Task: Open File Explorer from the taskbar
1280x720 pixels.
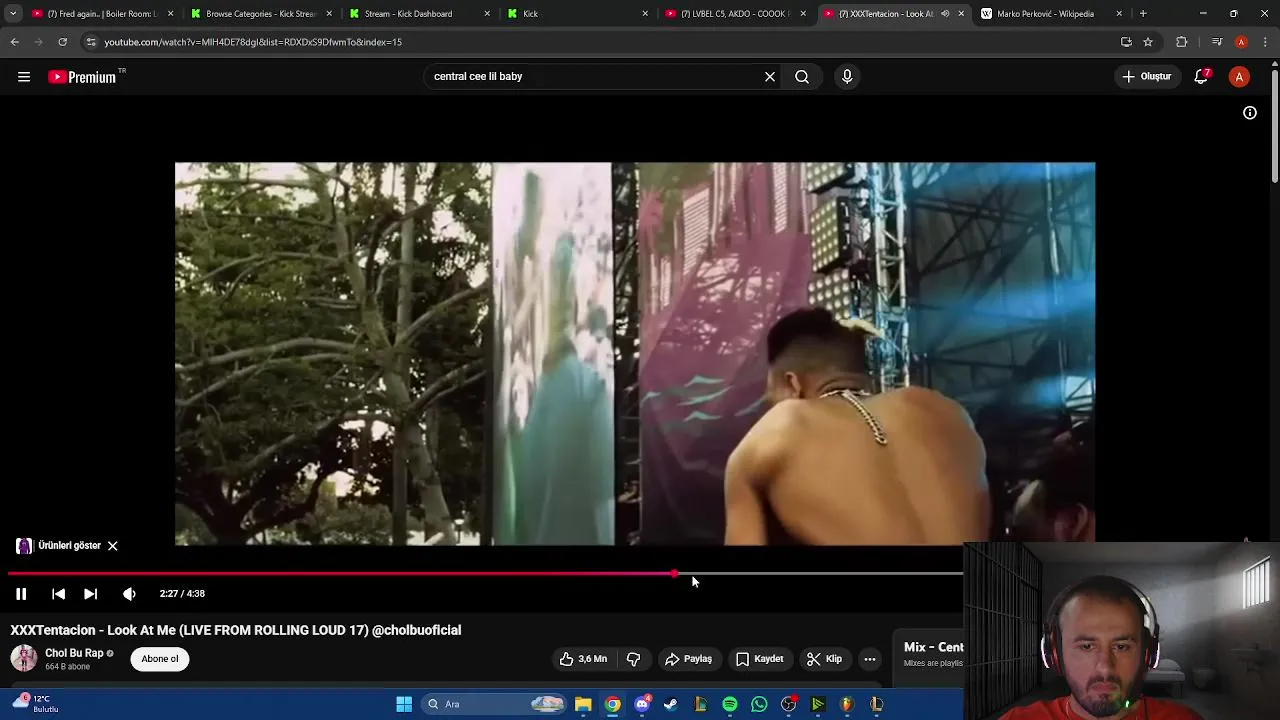Action: (583, 704)
